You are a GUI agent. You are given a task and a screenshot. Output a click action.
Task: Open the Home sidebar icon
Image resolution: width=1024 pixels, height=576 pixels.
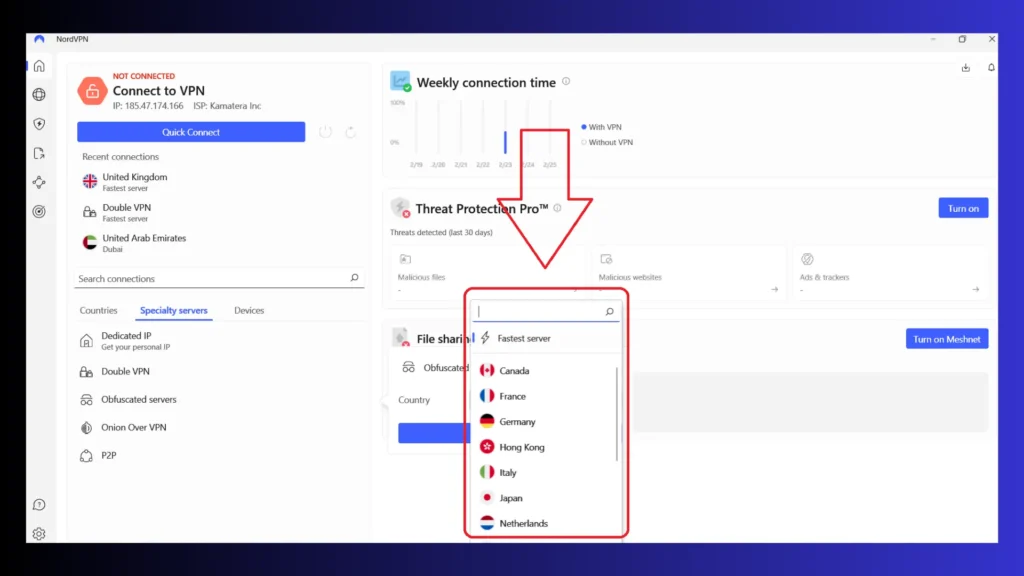click(39, 66)
